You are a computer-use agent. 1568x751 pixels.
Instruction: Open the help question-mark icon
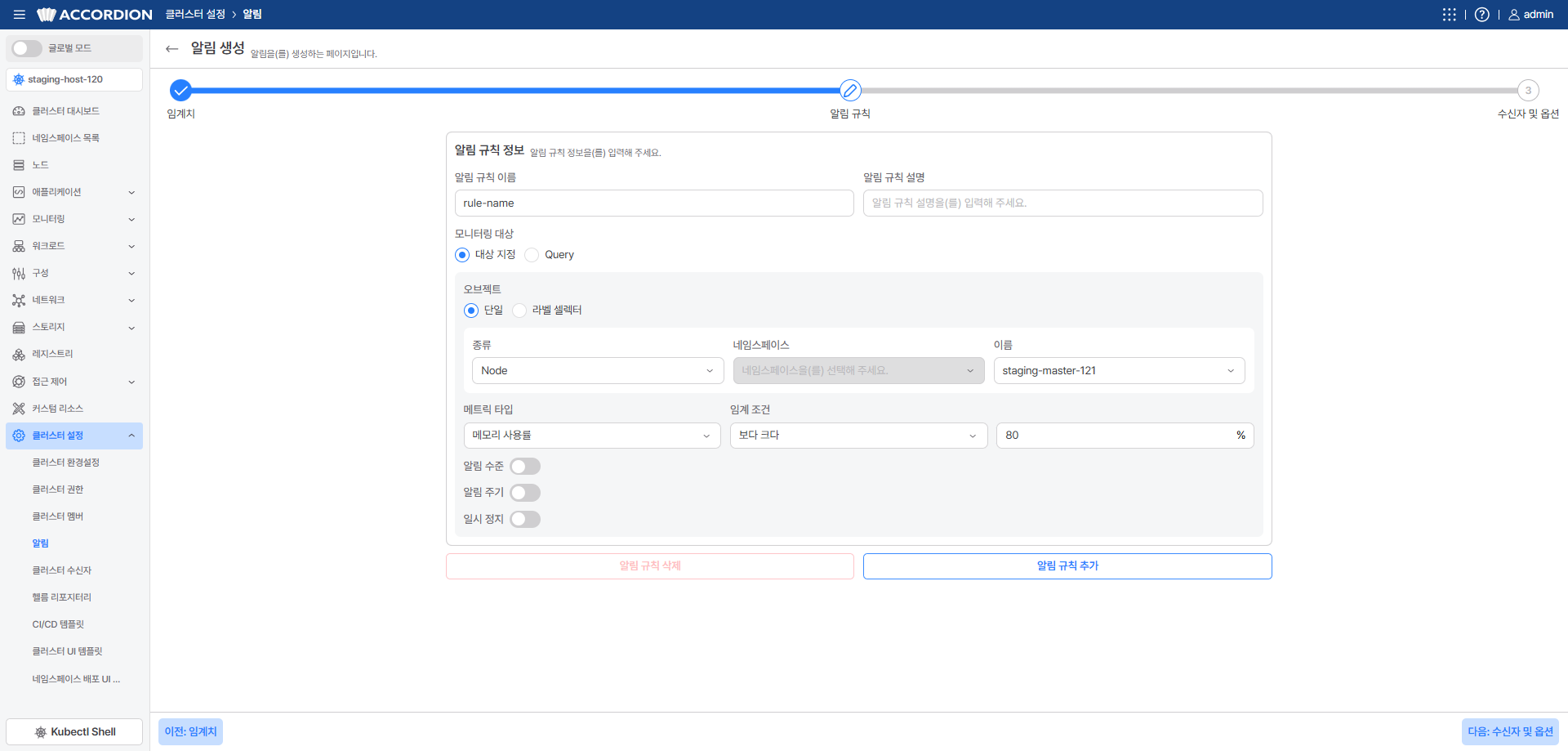pyautogui.click(x=1481, y=15)
